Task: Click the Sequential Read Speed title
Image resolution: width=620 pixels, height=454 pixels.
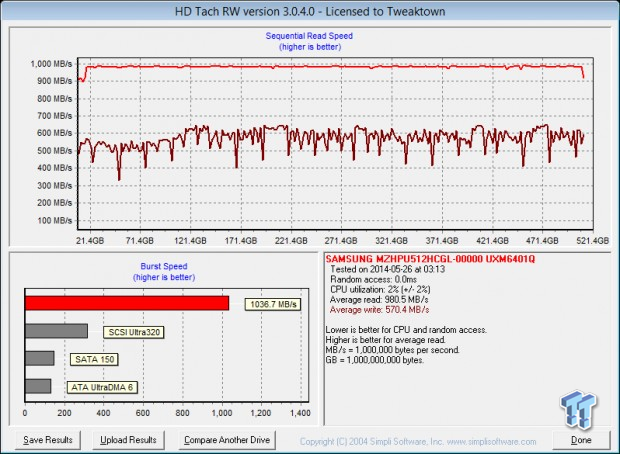Action: coord(309,36)
